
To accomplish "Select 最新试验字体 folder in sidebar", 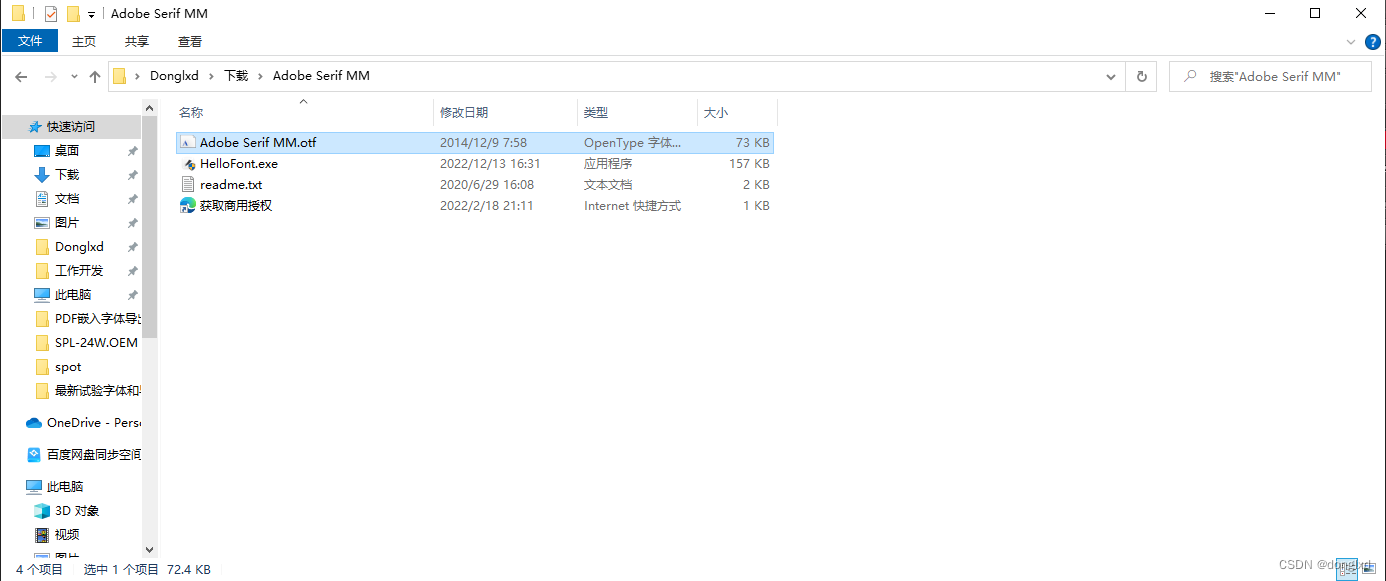I will (x=98, y=391).
